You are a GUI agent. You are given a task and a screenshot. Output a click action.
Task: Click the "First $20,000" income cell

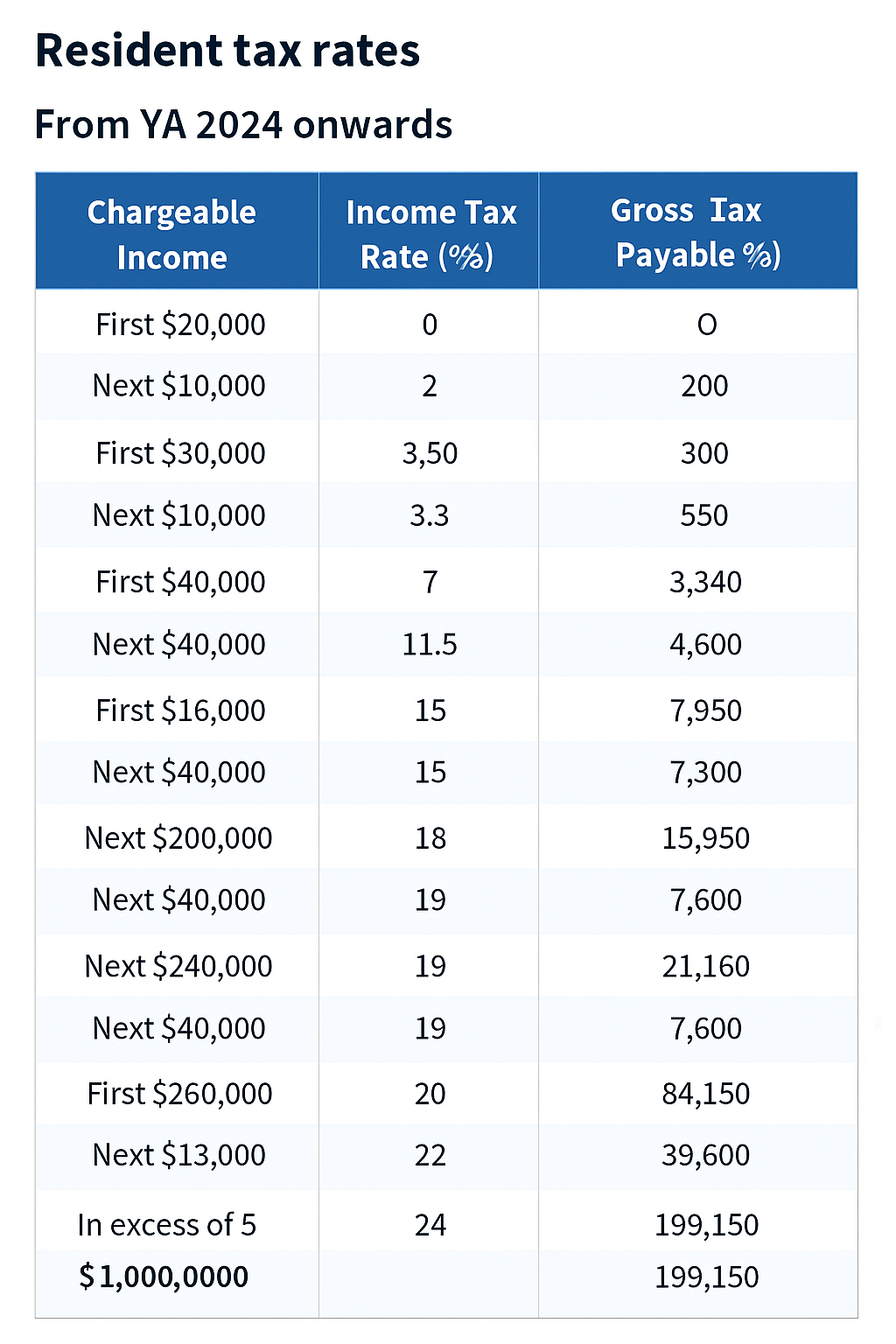coord(180,325)
